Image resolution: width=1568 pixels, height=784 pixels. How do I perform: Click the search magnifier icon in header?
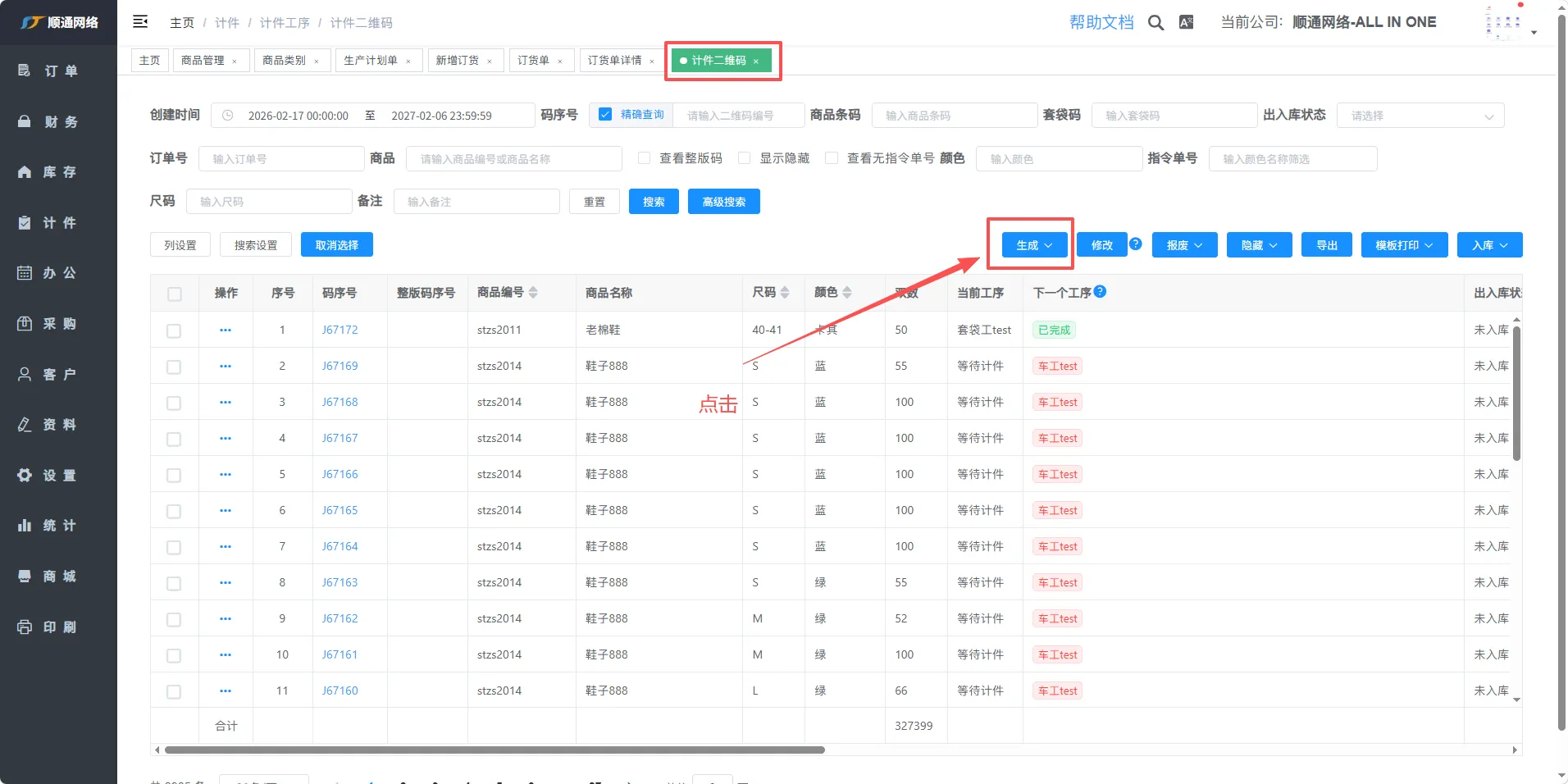[1155, 23]
